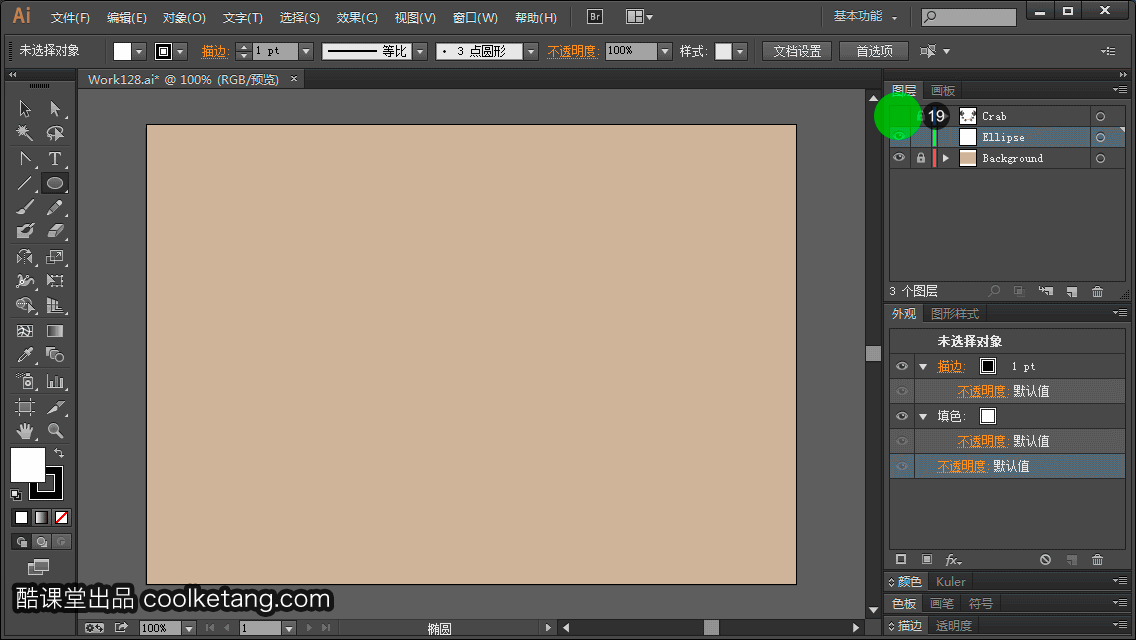Click target circle of Crab layer
This screenshot has width=1136, height=640.
point(1100,116)
